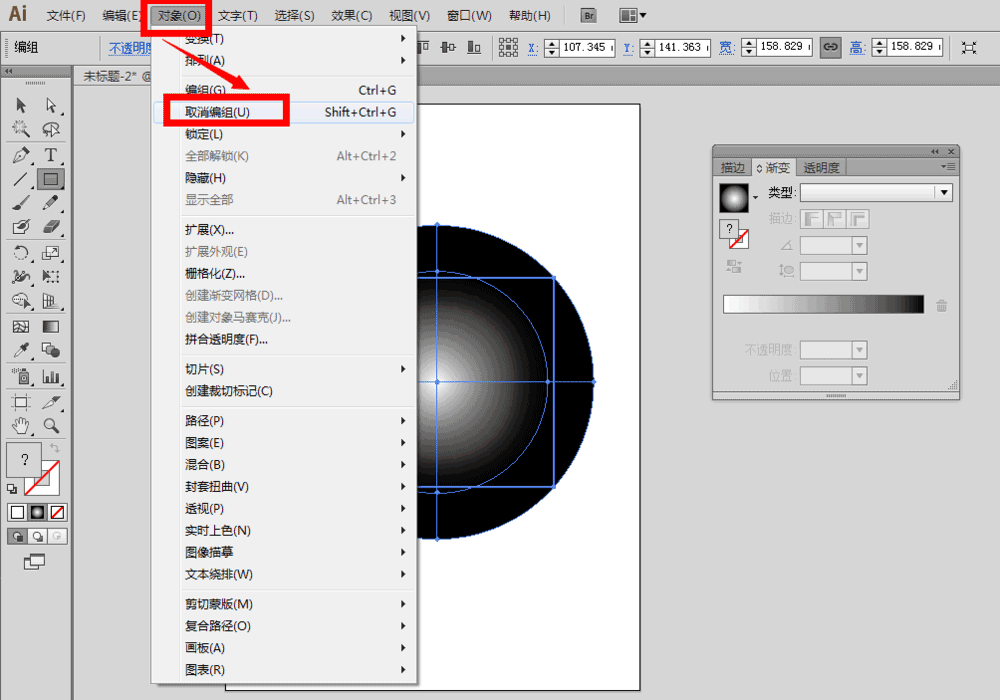Pick the Eyedropper tool
Screen dimensions: 1000x700
tap(21, 351)
